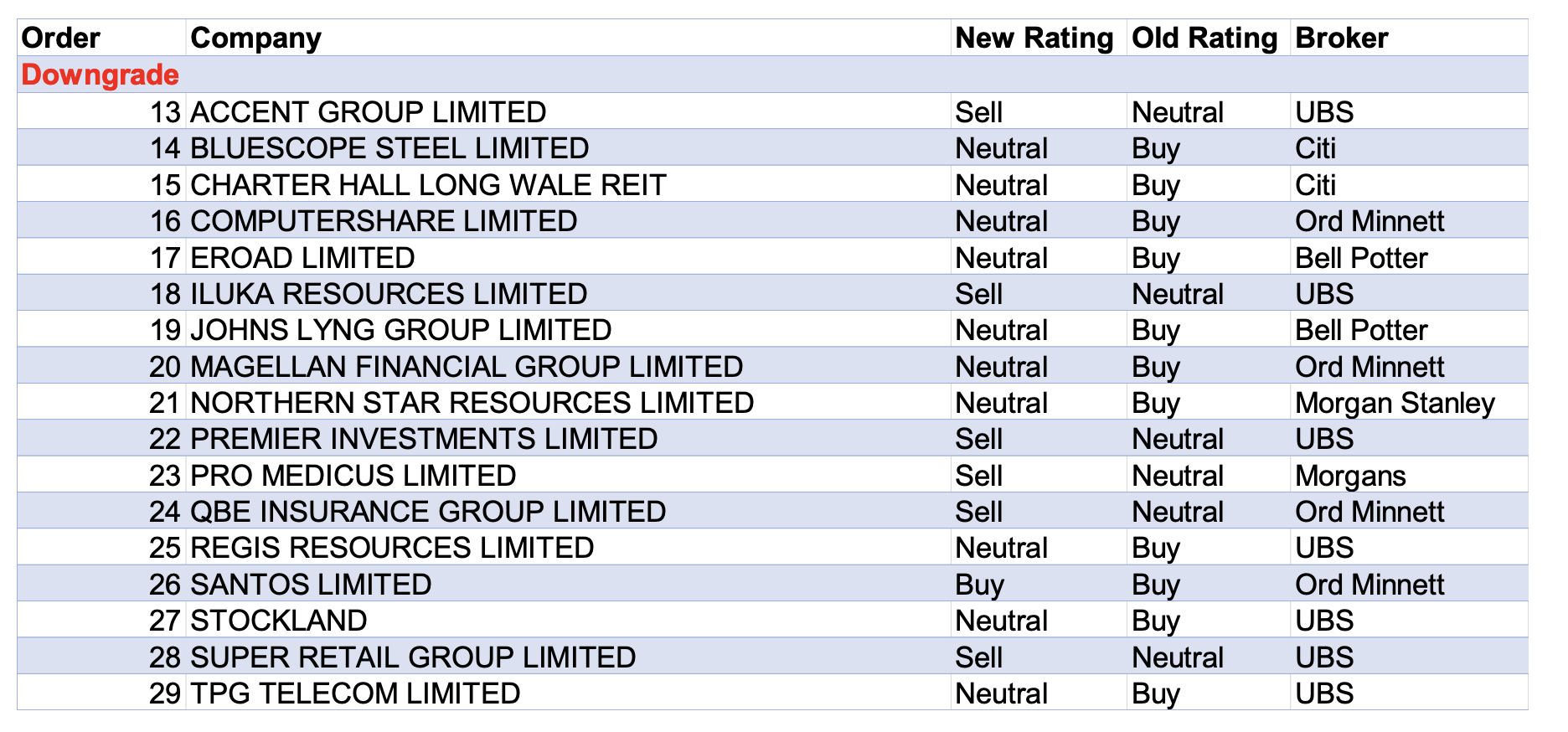
Task: Select the ACCENT GROUP LIMITED cell
Action: coord(368,112)
